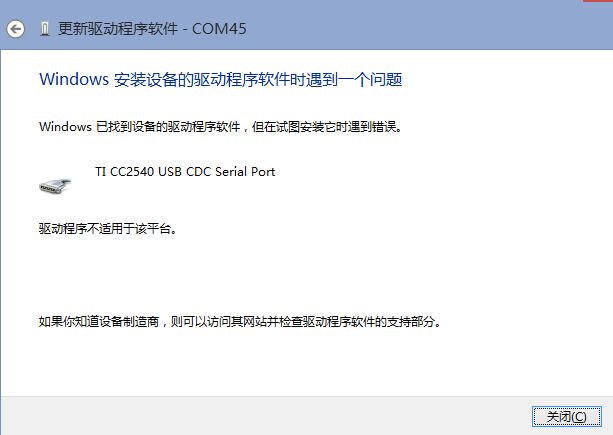Image resolution: width=613 pixels, height=435 pixels.
Task: Select the TI CC2540 USB CDC Serial Port label
Action: coord(185,172)
